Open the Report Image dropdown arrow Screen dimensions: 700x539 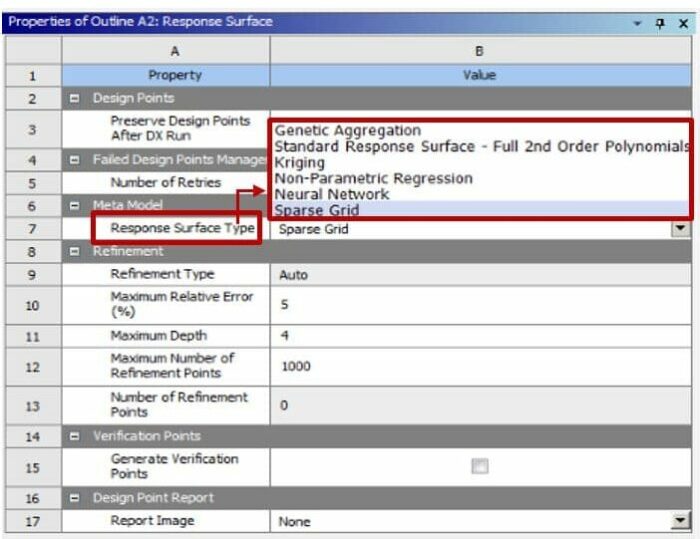point(681,521)
